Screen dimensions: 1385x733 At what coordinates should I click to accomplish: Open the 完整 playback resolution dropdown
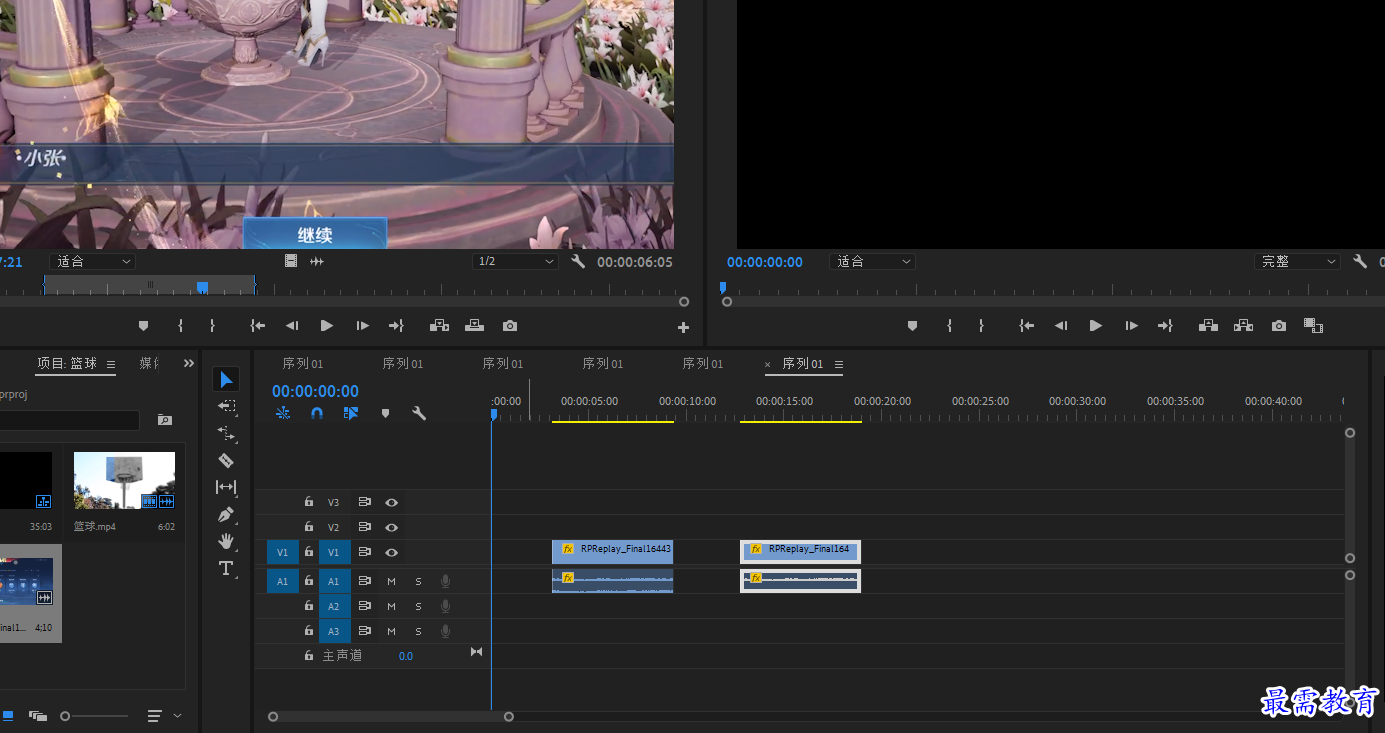pyautogui.click(x=1297, y=261)
